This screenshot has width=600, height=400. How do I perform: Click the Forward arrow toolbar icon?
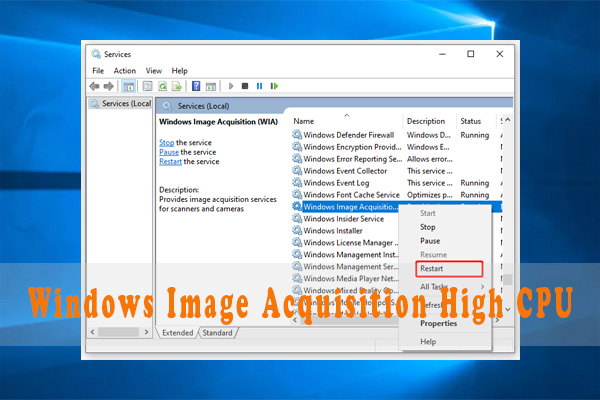click(109, 86)
